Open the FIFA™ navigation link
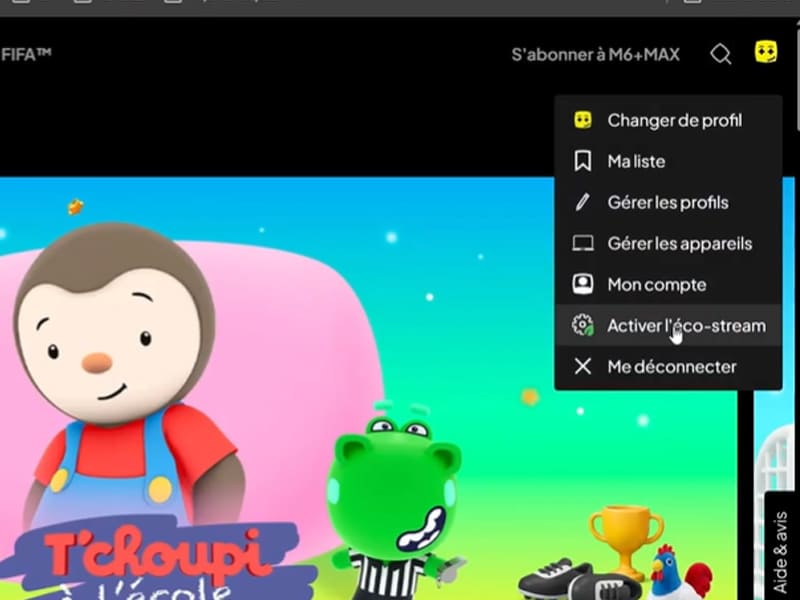800x600 pixels. click(x=26, y=54)
